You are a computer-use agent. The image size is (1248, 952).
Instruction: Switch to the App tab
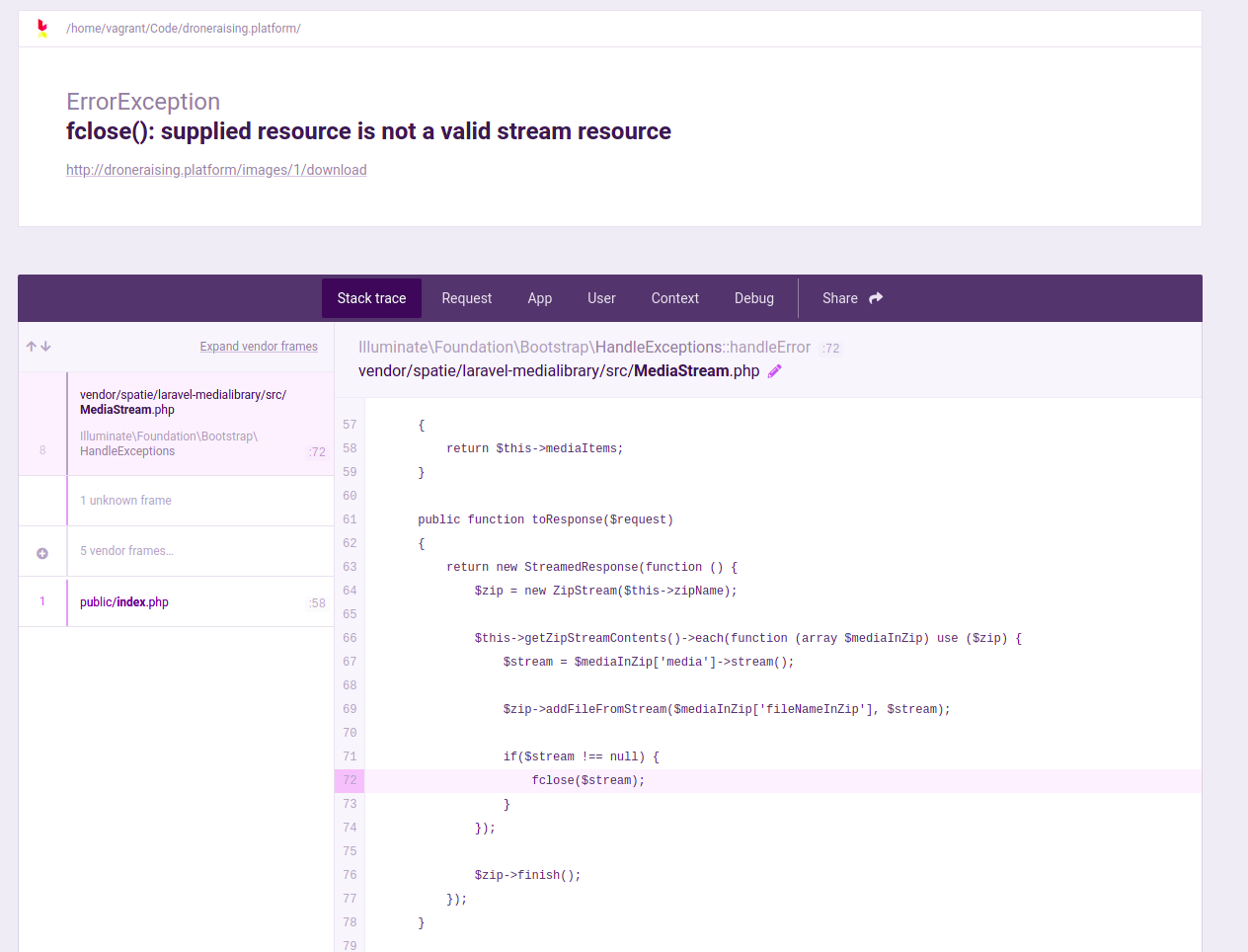pyautogui.click(x=540, y=298)
